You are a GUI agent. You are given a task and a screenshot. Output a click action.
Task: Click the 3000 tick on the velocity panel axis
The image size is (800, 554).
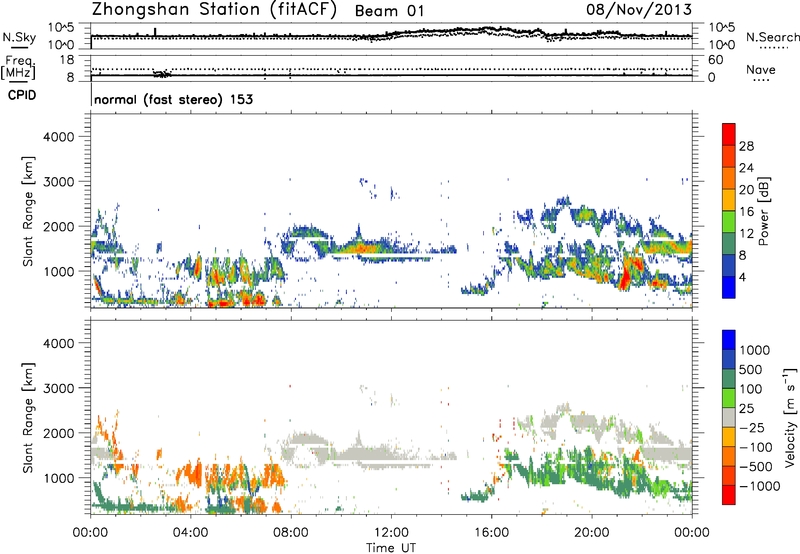(58, 388)
